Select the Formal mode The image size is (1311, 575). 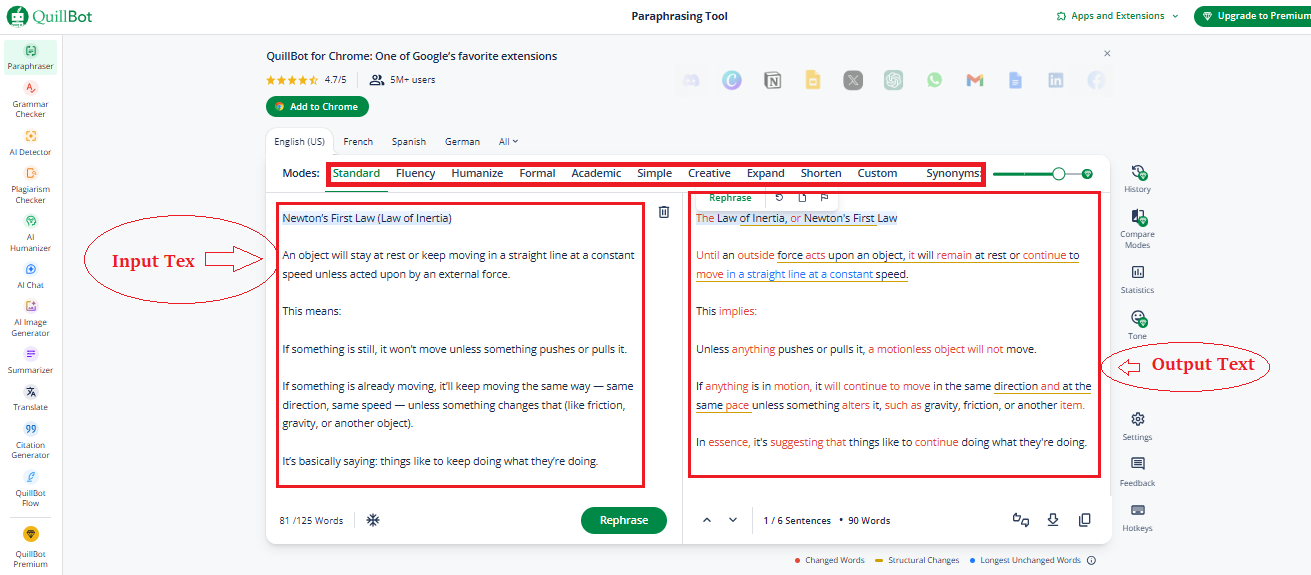pos(537,173)
